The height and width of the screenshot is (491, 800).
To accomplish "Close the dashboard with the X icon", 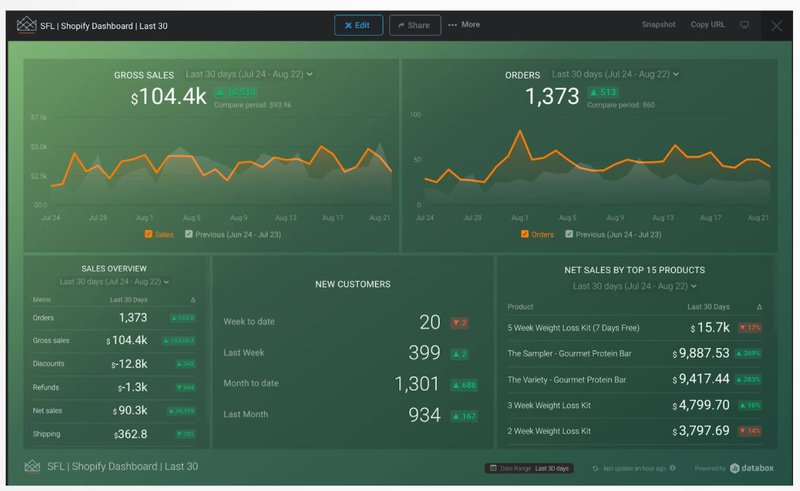I will coord(776,26).
